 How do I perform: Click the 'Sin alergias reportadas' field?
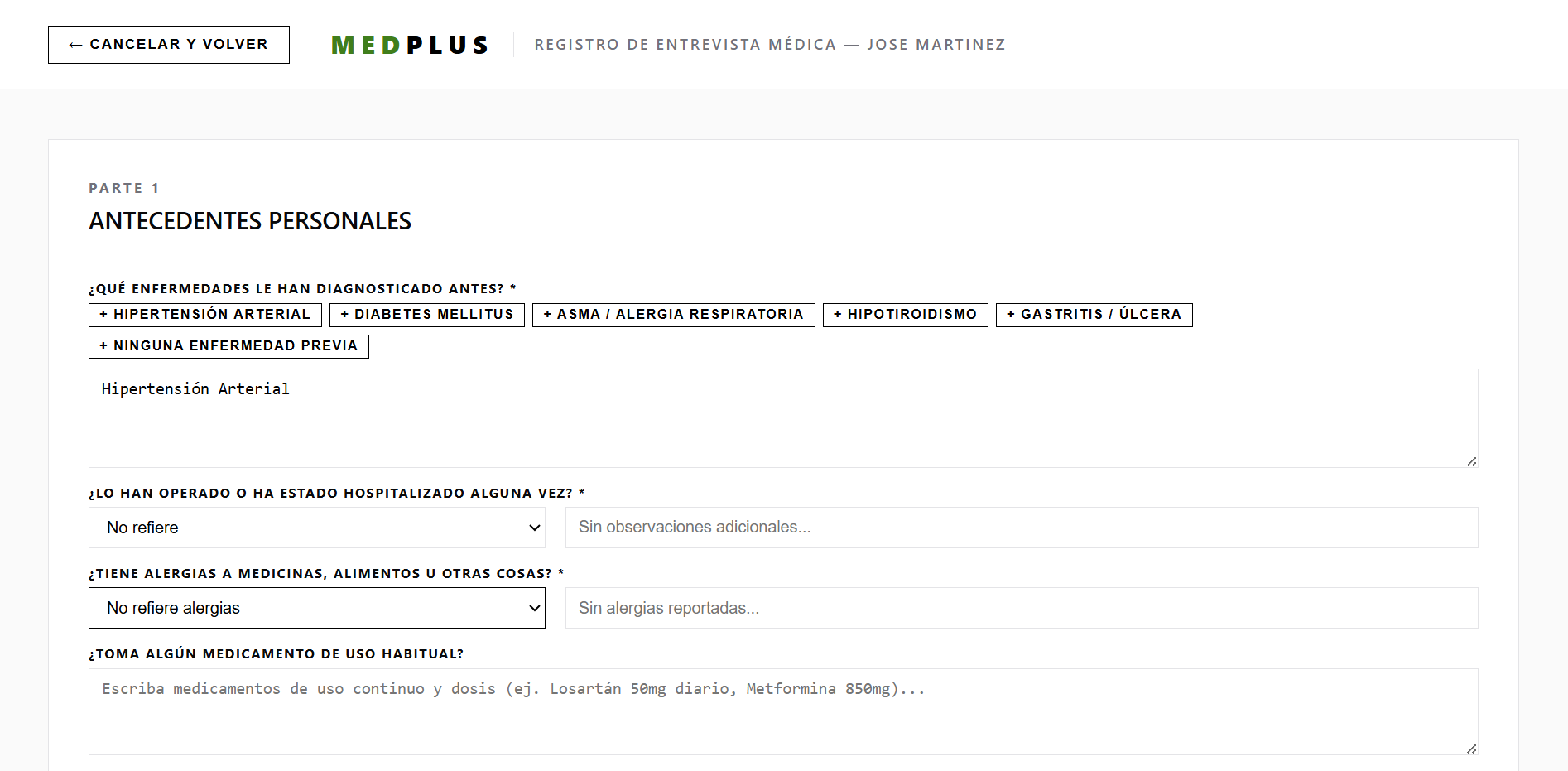[x=1022, y=608]
